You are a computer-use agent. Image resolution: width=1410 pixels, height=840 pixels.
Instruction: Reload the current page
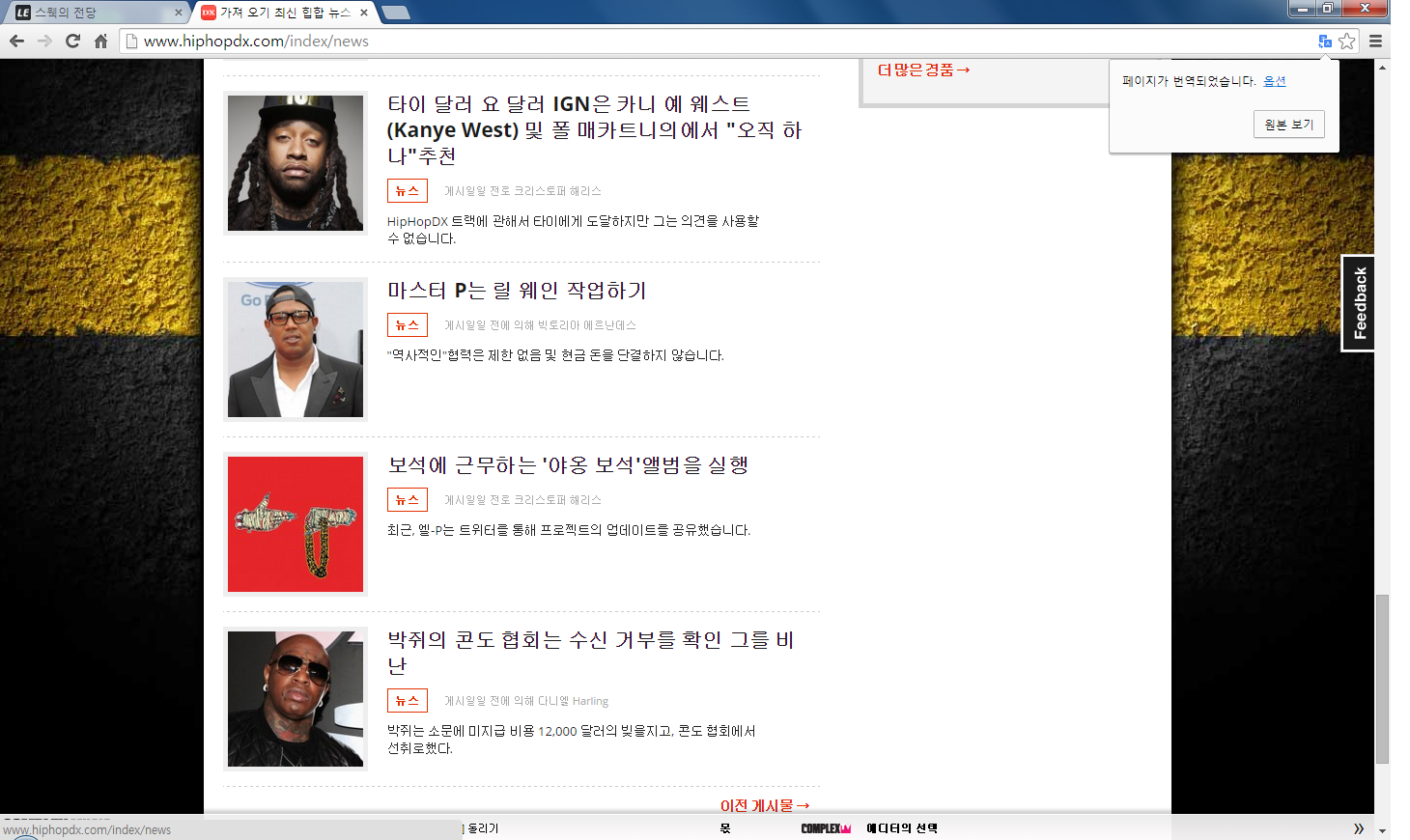click(x=73, y=42)
